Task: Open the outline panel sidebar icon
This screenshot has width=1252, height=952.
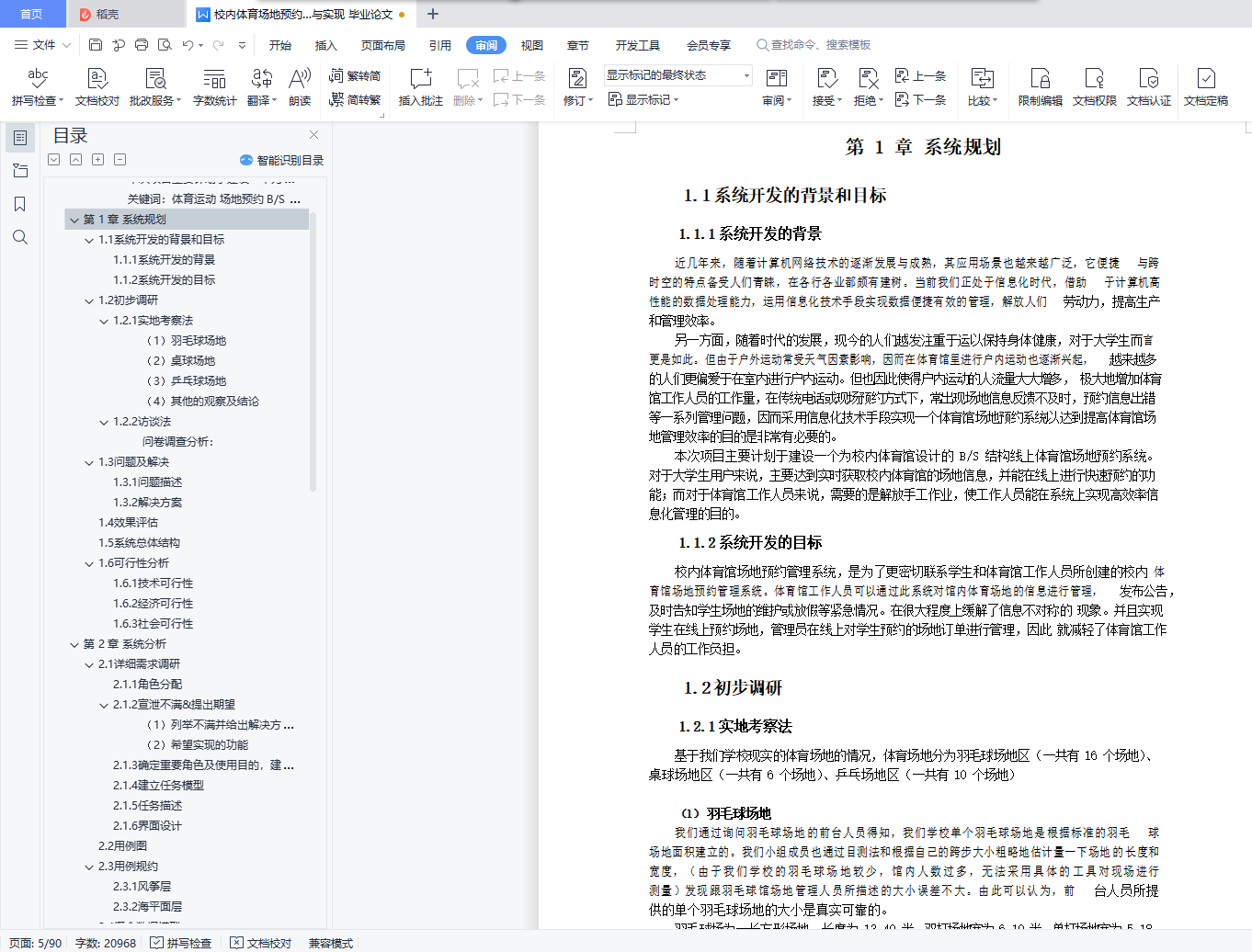Action: click(x=19, y=138)
